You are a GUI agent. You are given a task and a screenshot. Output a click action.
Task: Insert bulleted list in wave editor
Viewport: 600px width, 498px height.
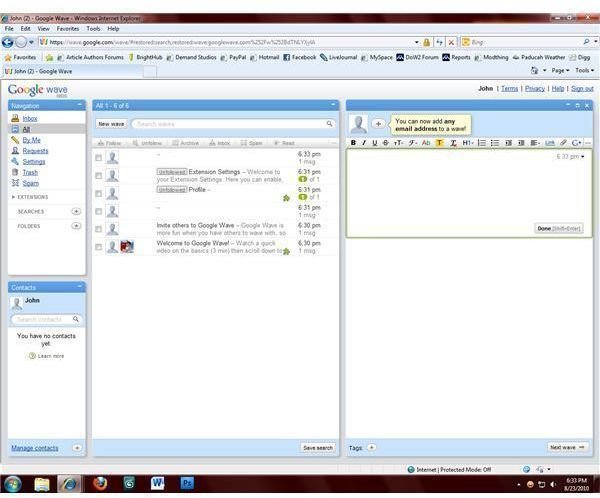click(494, 143)
